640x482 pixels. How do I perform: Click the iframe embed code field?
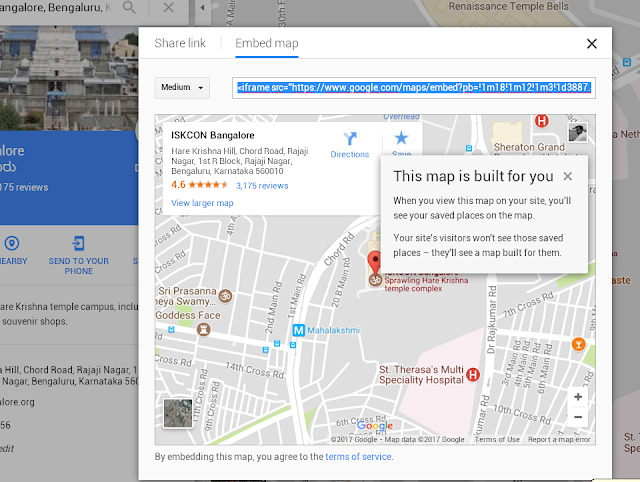414,88
